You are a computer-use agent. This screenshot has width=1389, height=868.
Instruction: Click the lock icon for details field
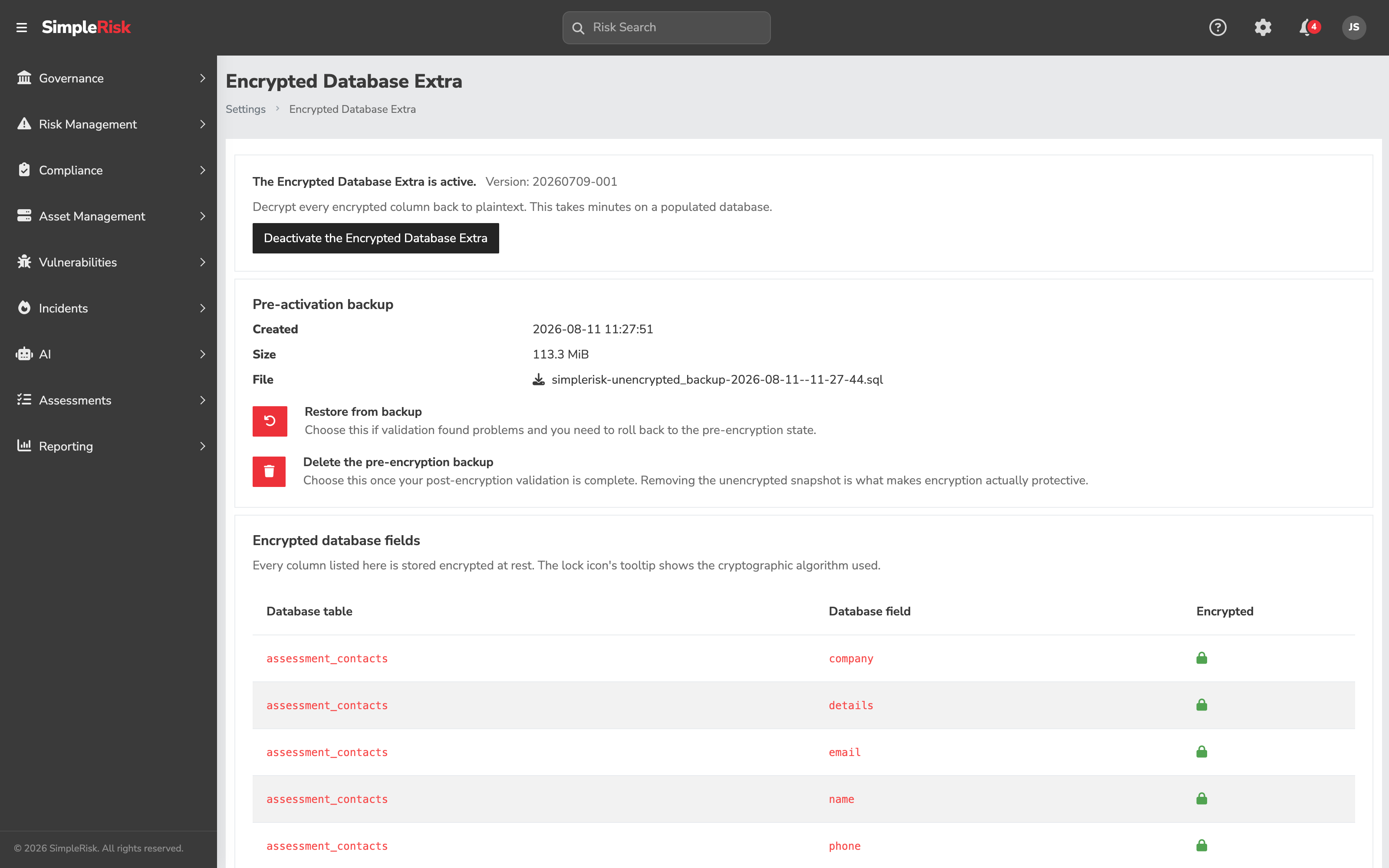pyautogui.click(x=1201, y=705)
